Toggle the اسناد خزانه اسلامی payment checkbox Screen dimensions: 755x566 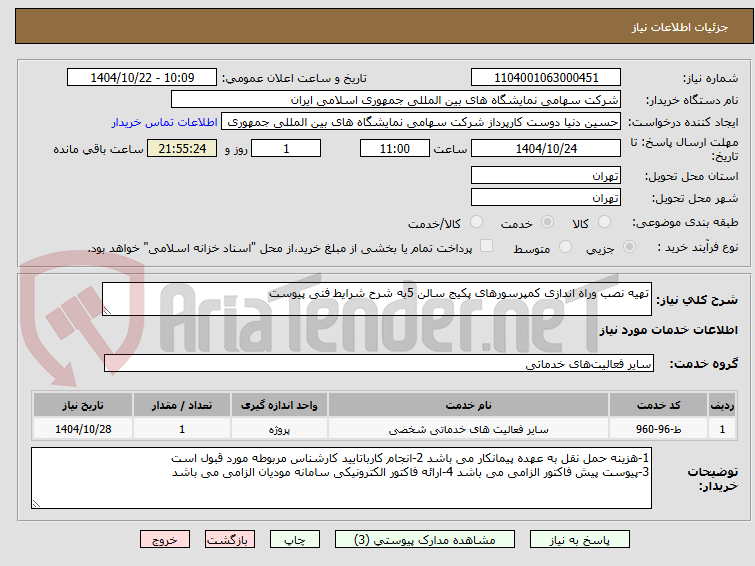click(x=486, y=246)
